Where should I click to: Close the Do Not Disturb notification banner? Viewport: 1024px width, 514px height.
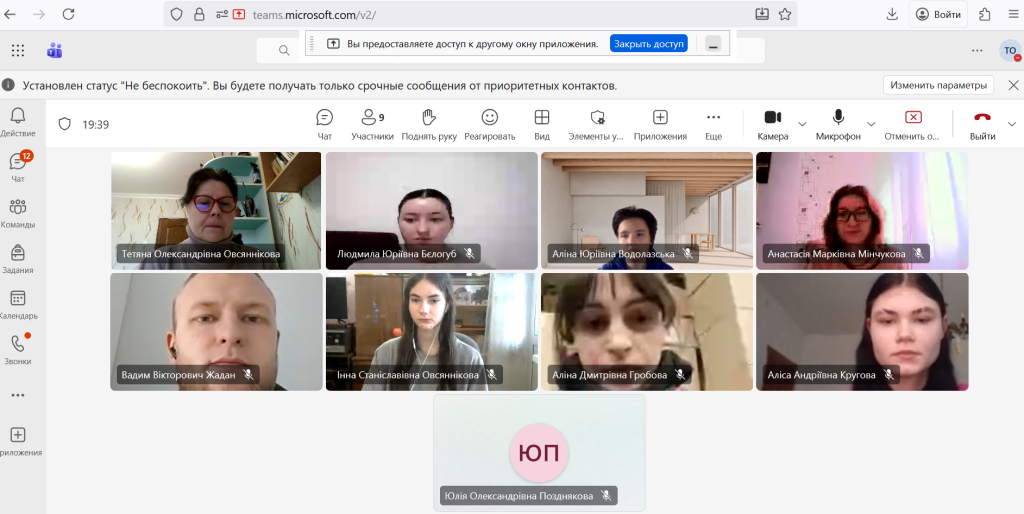click(x=1012, y=85)
